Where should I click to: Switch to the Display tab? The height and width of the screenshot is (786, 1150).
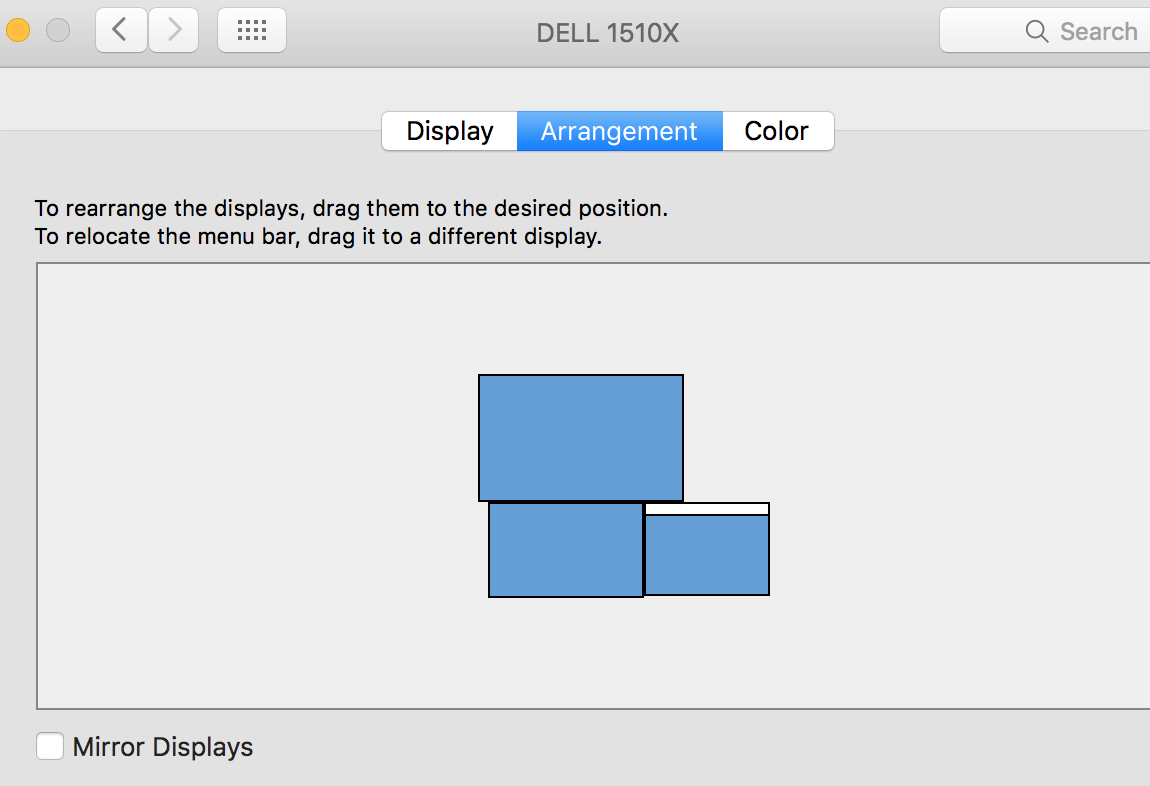click(450, 131)
